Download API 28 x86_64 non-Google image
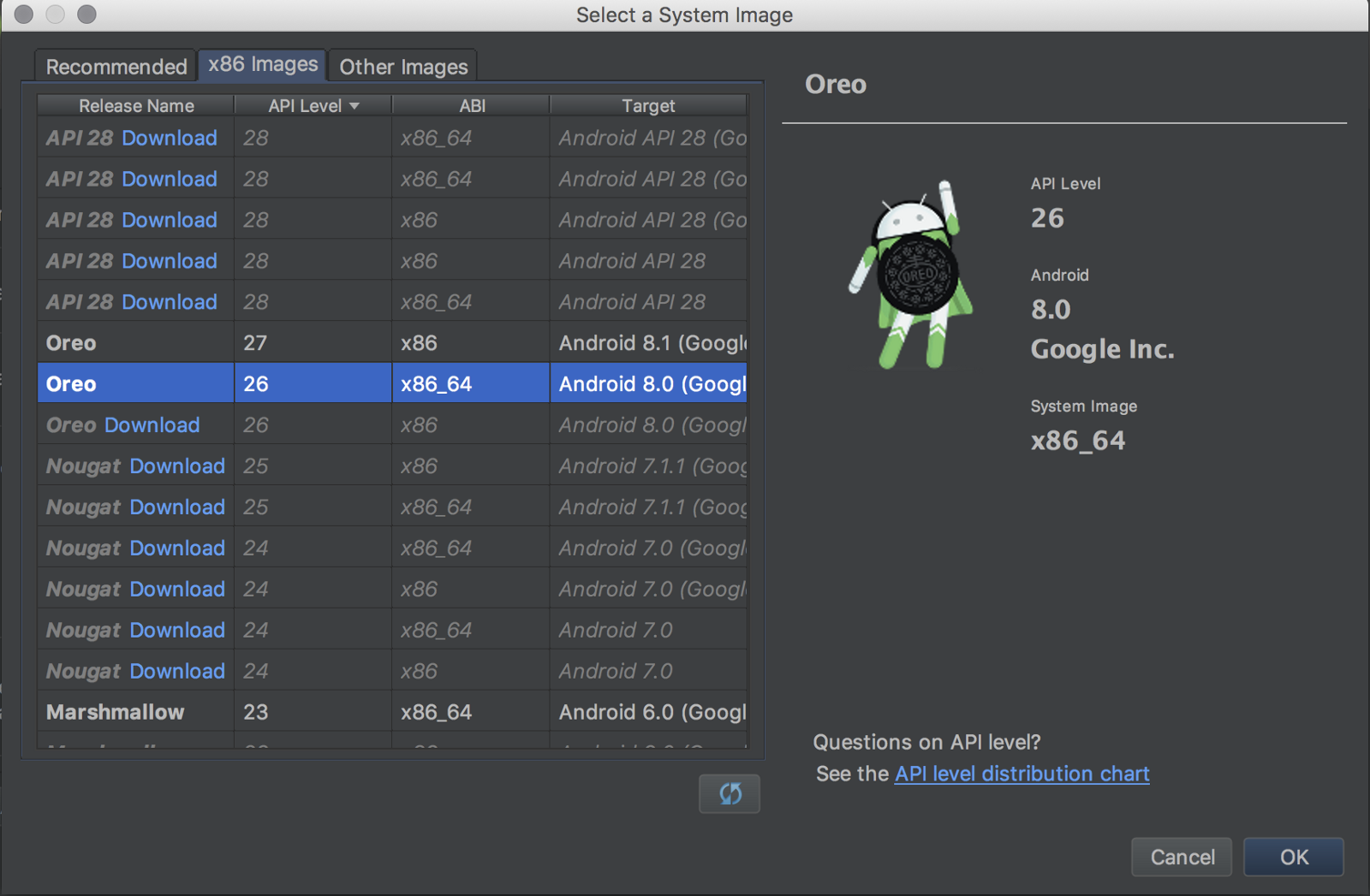Screen dimensions: 1370x896 click(170, 302)
